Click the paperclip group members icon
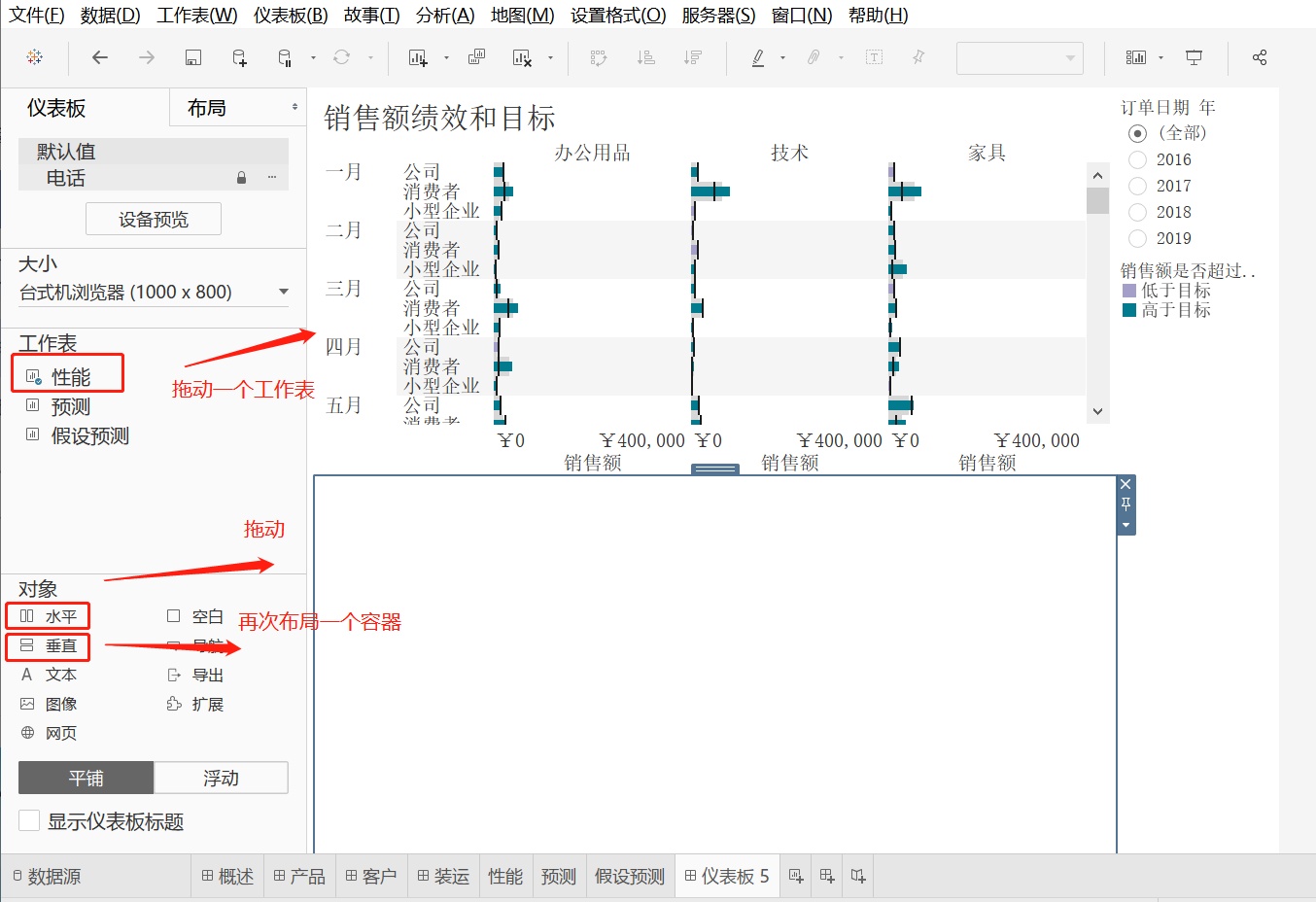 coord(814,57)
